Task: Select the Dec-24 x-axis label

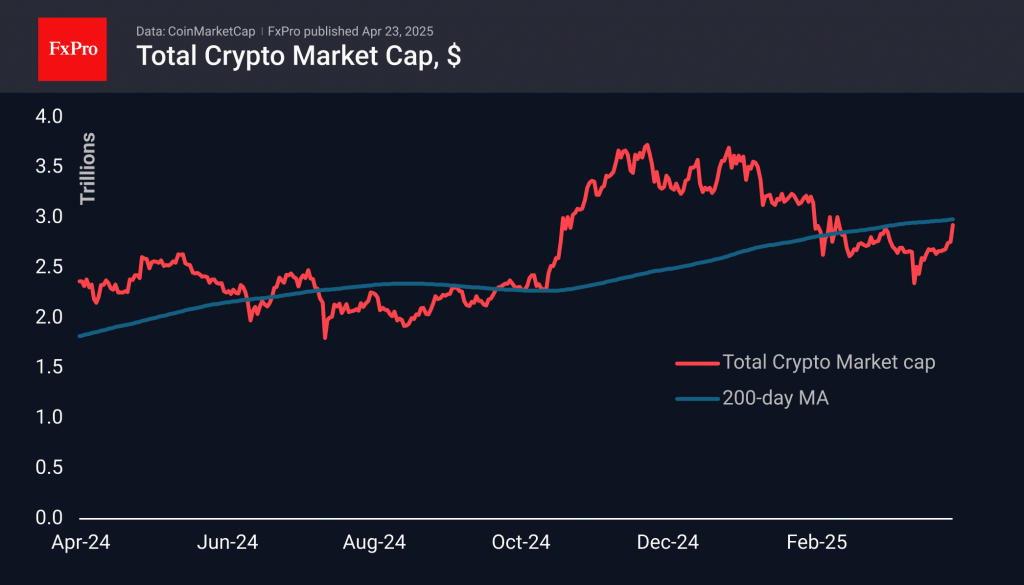Action: tap(668, 543)
